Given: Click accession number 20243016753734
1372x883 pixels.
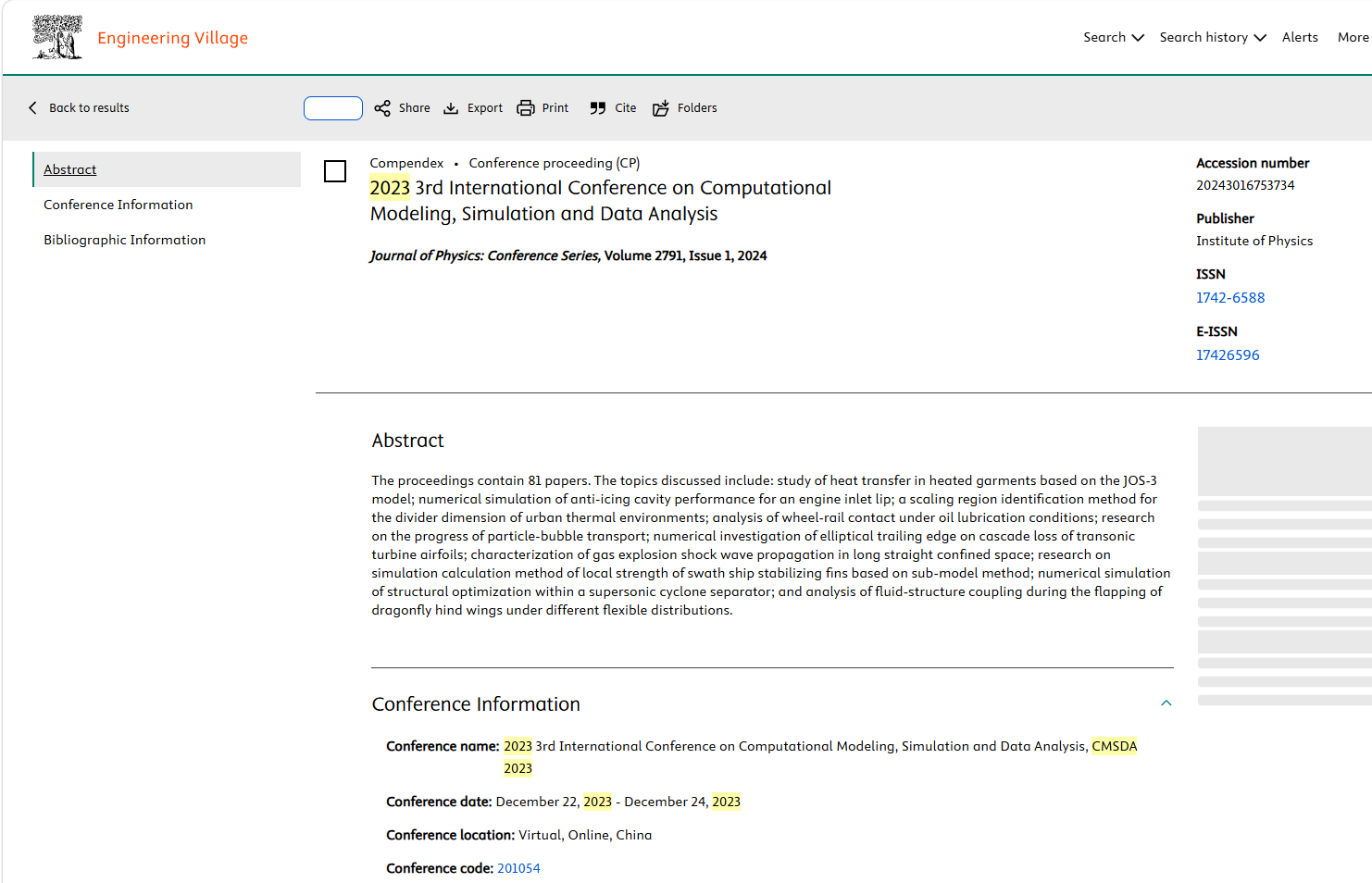Looking at the screenshot, I should click(x=1245, y=185).
